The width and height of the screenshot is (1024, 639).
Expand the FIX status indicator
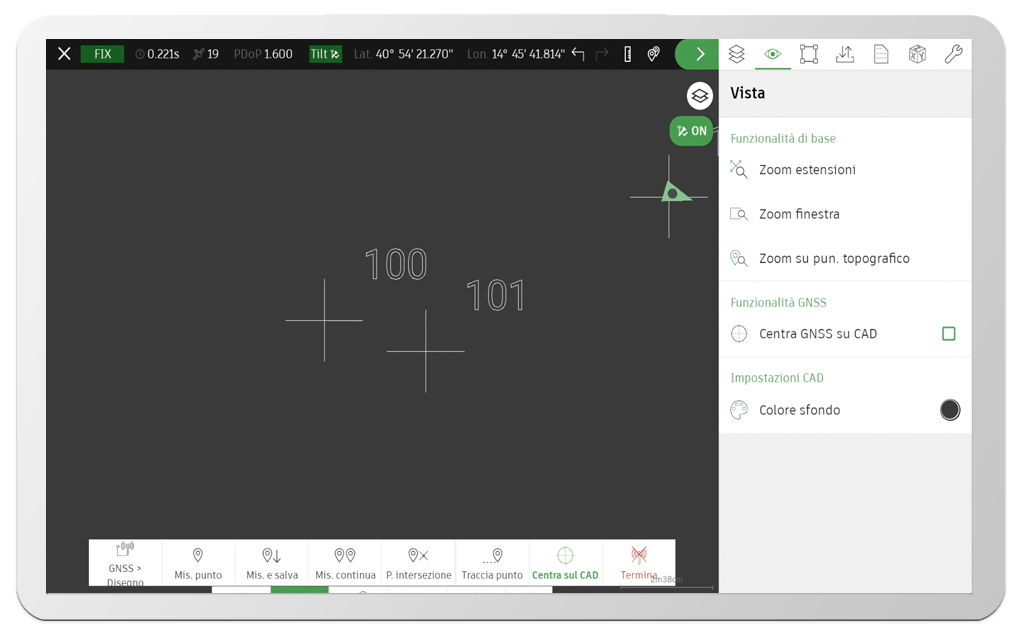point(102,54)
